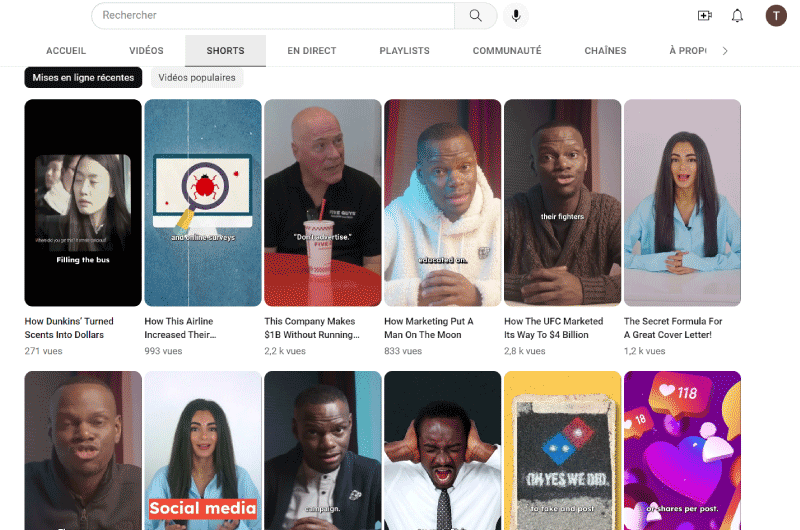Open the Five Guys "Don't advertise" short thumbnail

click(323, 203)
